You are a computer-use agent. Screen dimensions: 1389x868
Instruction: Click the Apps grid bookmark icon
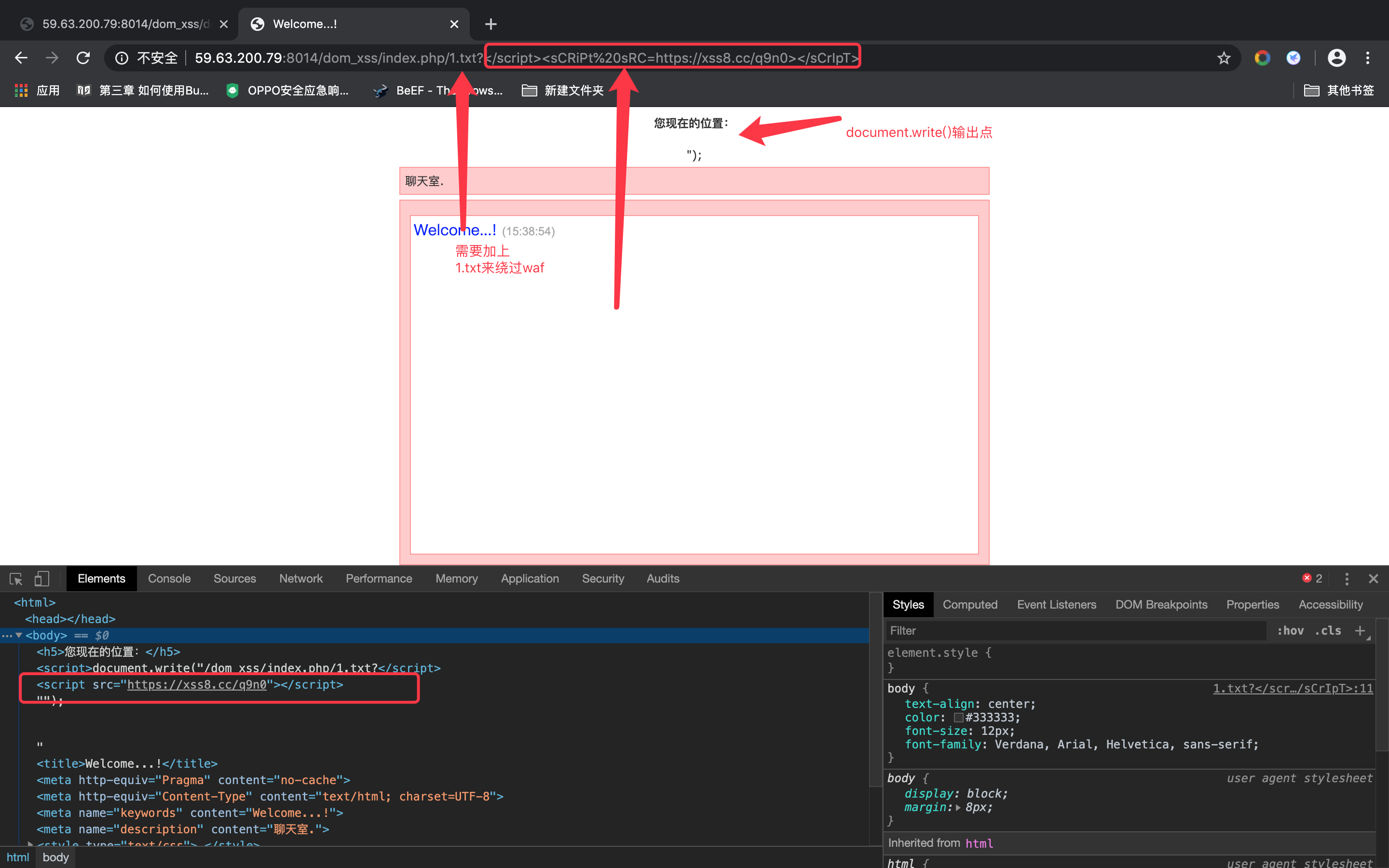(21, 90)
